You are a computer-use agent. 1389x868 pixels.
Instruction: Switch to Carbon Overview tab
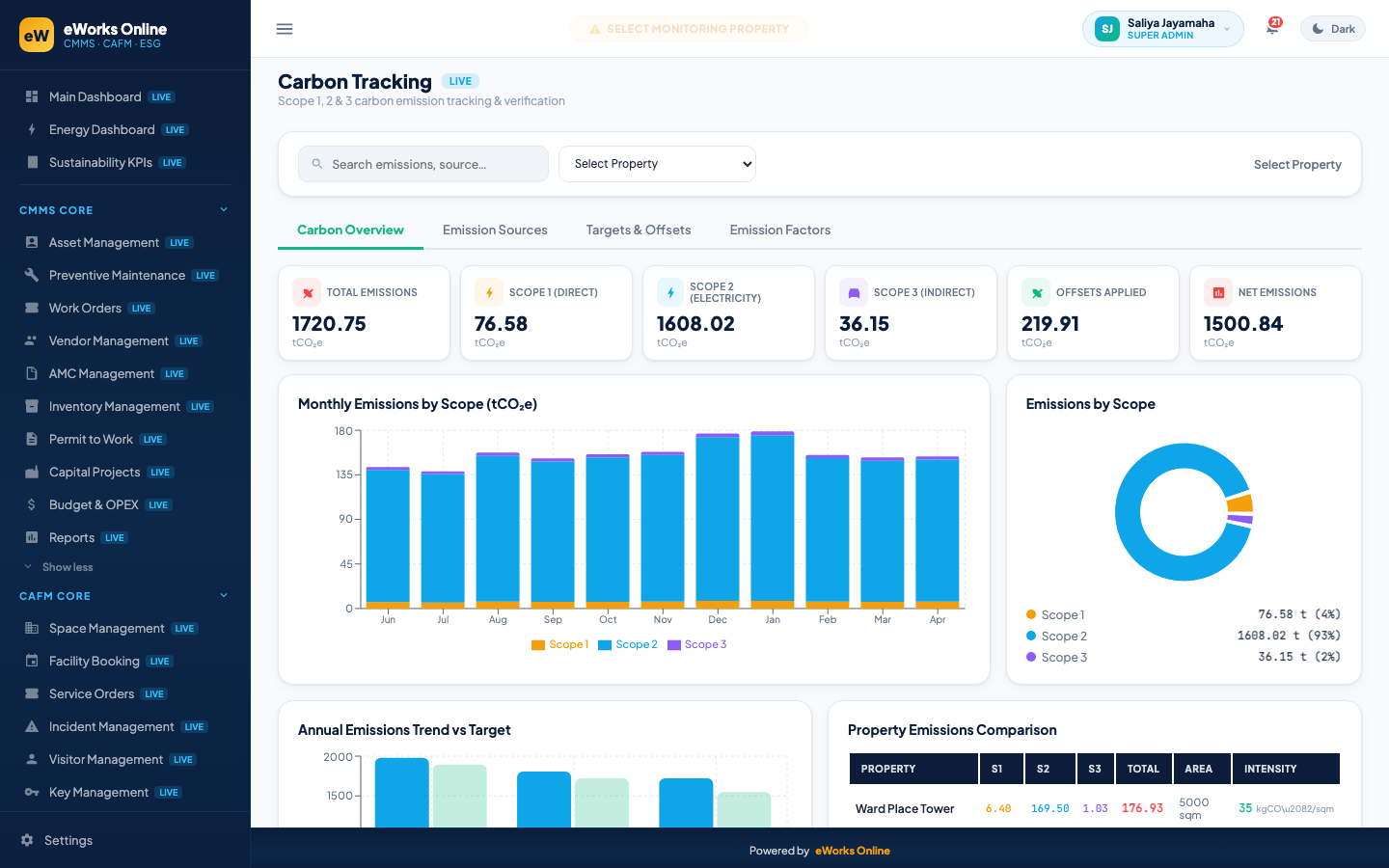tap(350, 230)
